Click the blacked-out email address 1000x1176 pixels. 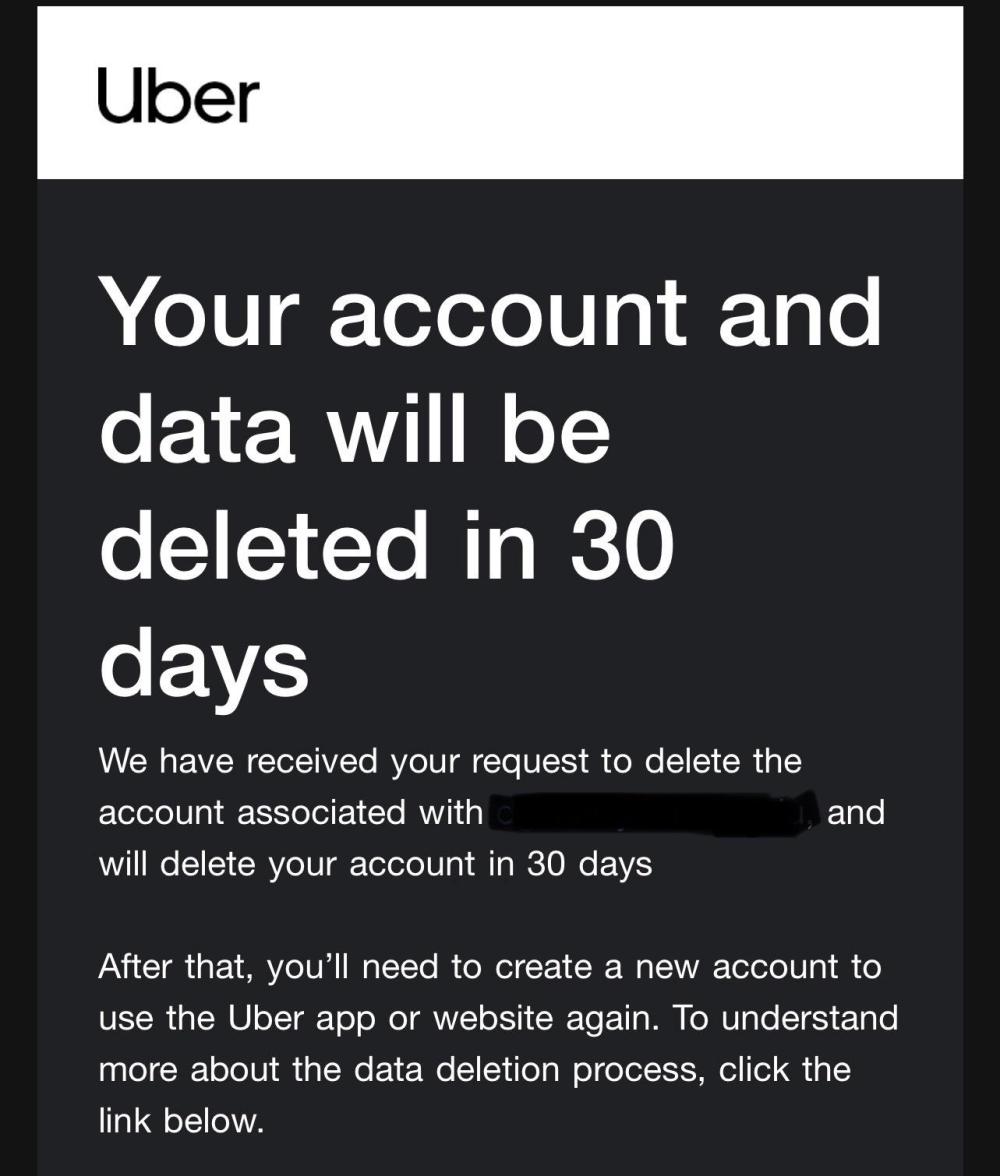click(653, 811)
